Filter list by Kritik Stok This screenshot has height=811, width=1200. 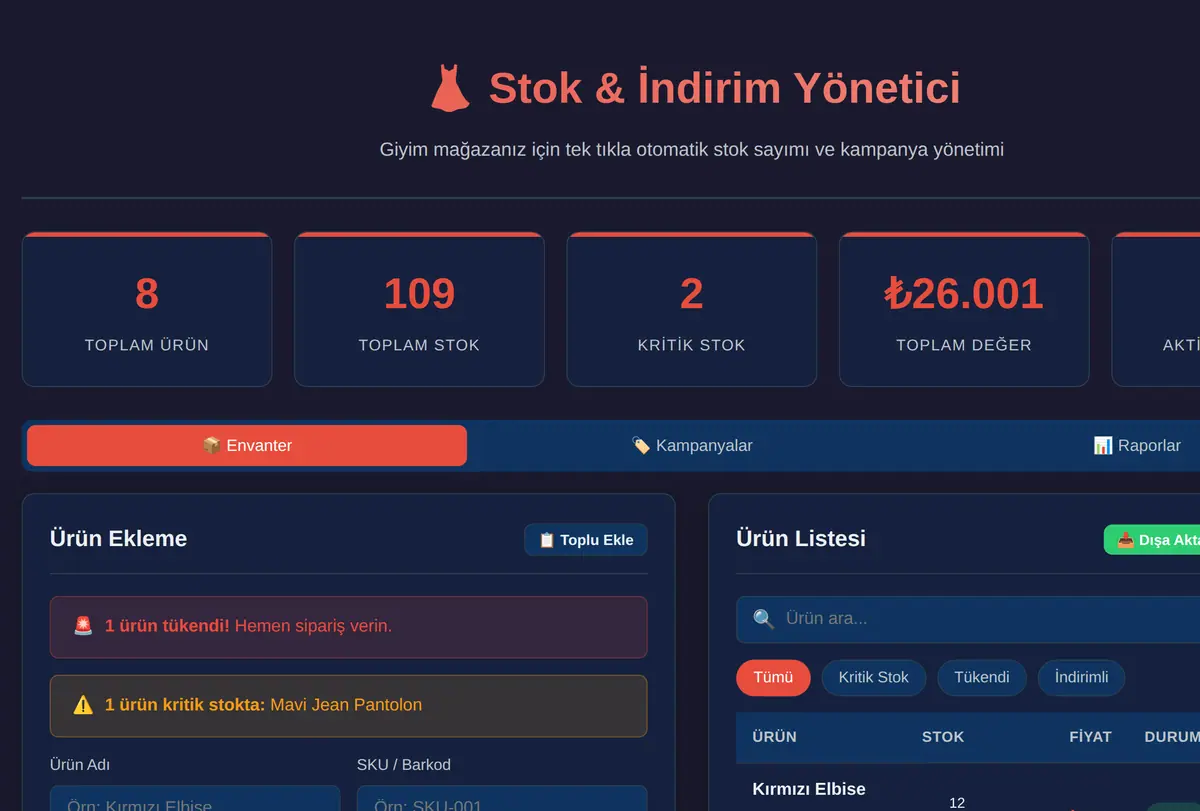pos(874,677)
